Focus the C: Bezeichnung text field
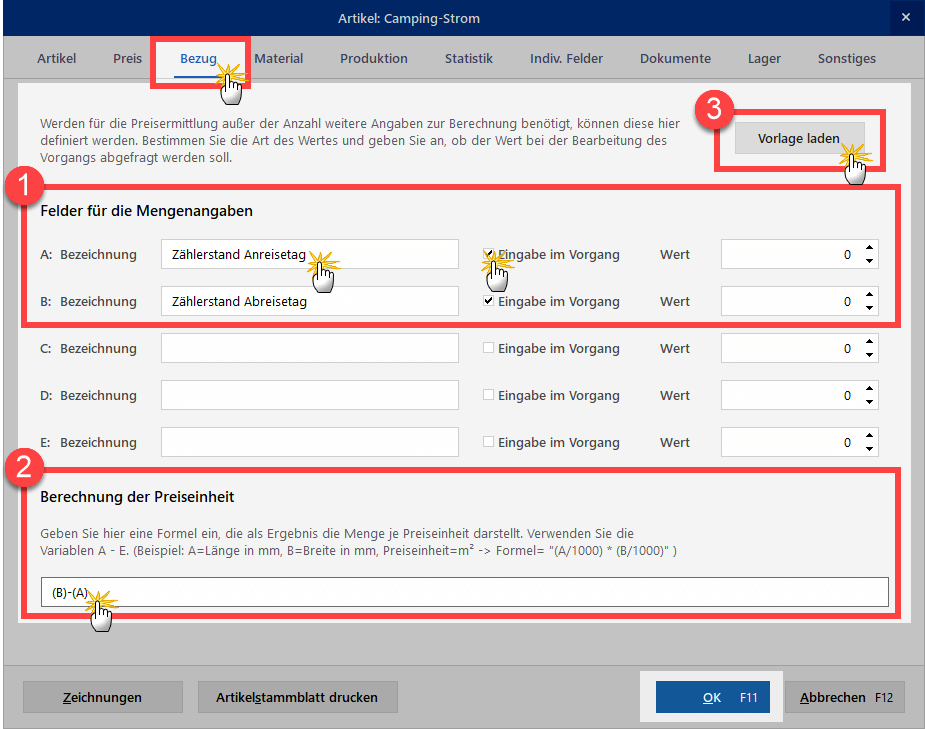Image resolution: width=925 pixels, height=729 pixels. point(309,348)
